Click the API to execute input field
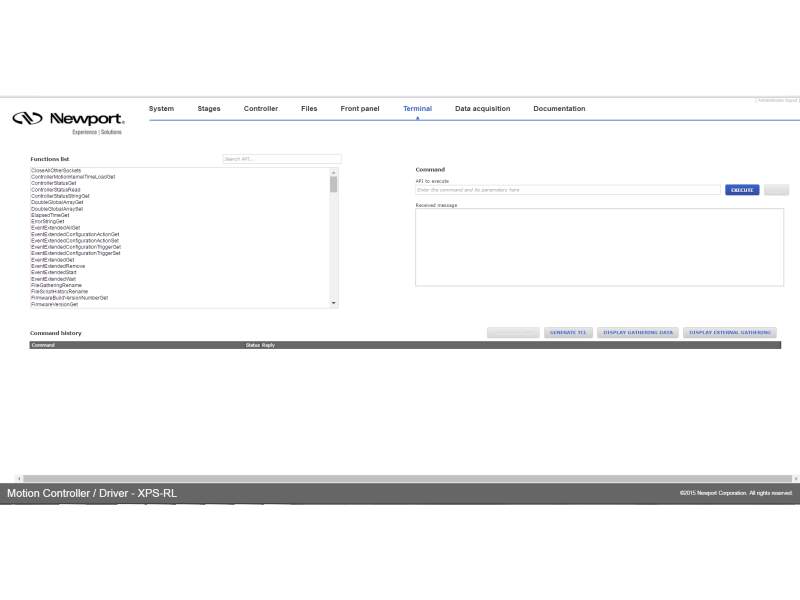 click(x=560, y=189)
